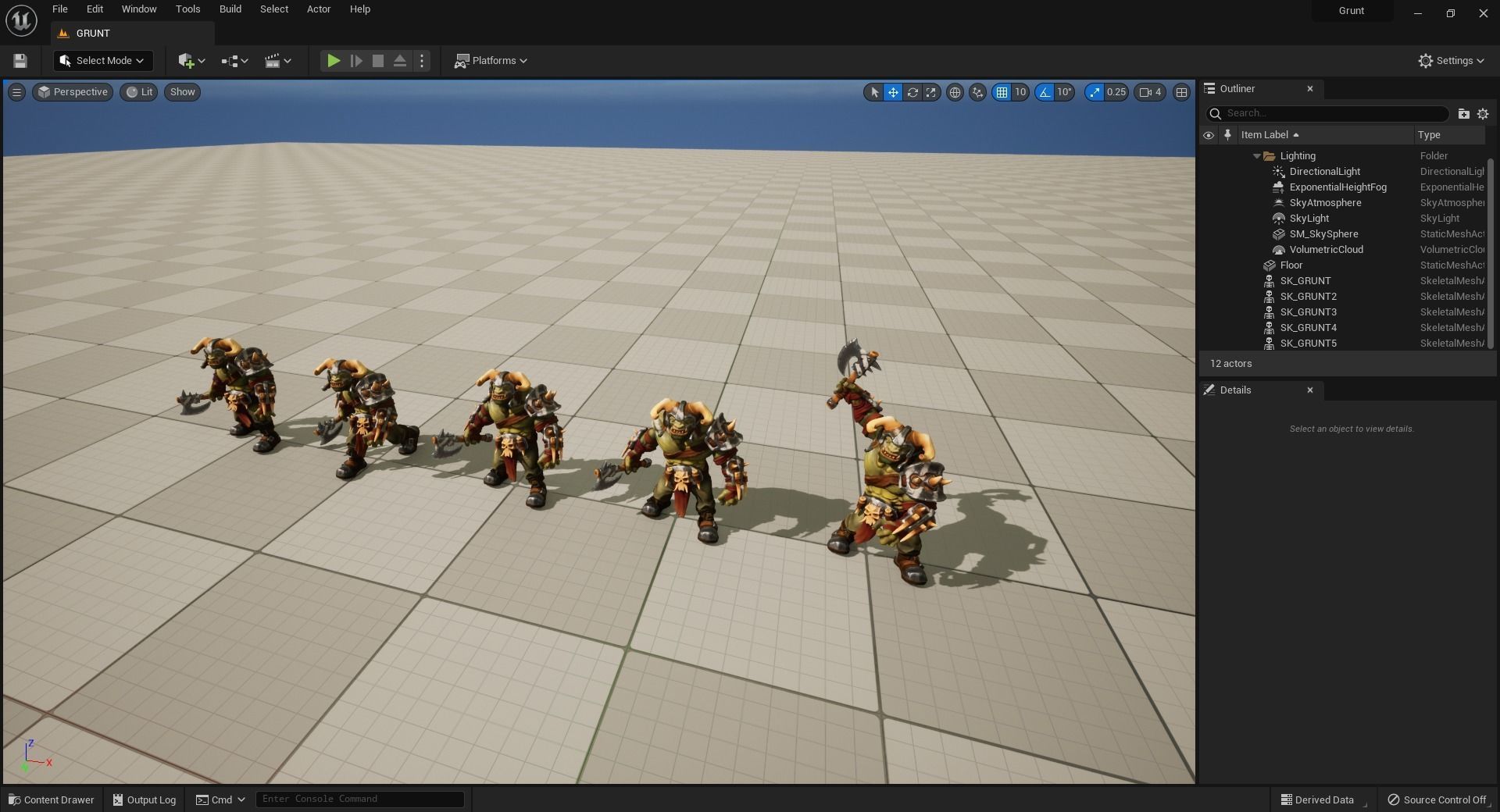
Task: Open the Actor menu
Action: point(318,9)
